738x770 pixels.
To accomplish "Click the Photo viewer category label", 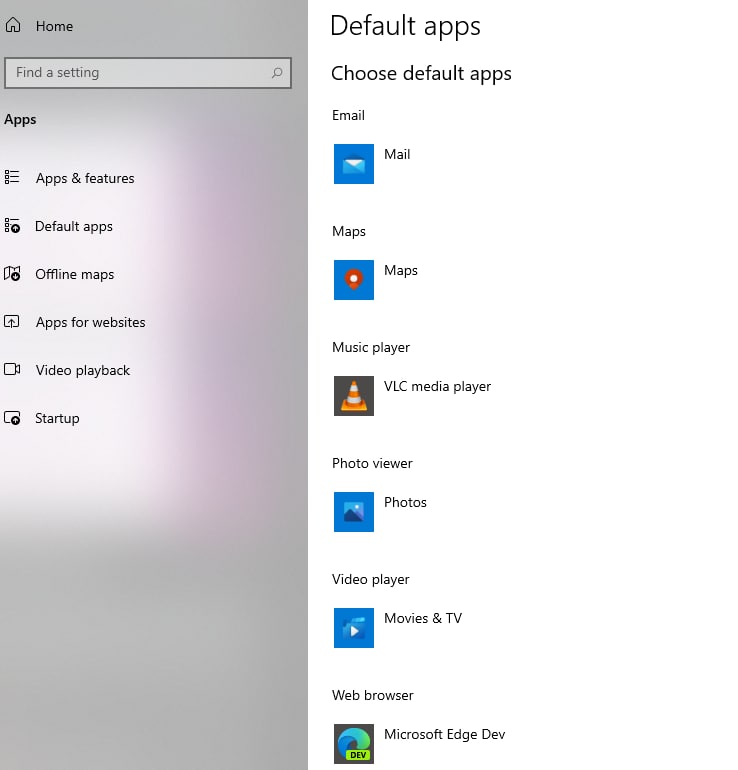I will (x=372, y=463).
